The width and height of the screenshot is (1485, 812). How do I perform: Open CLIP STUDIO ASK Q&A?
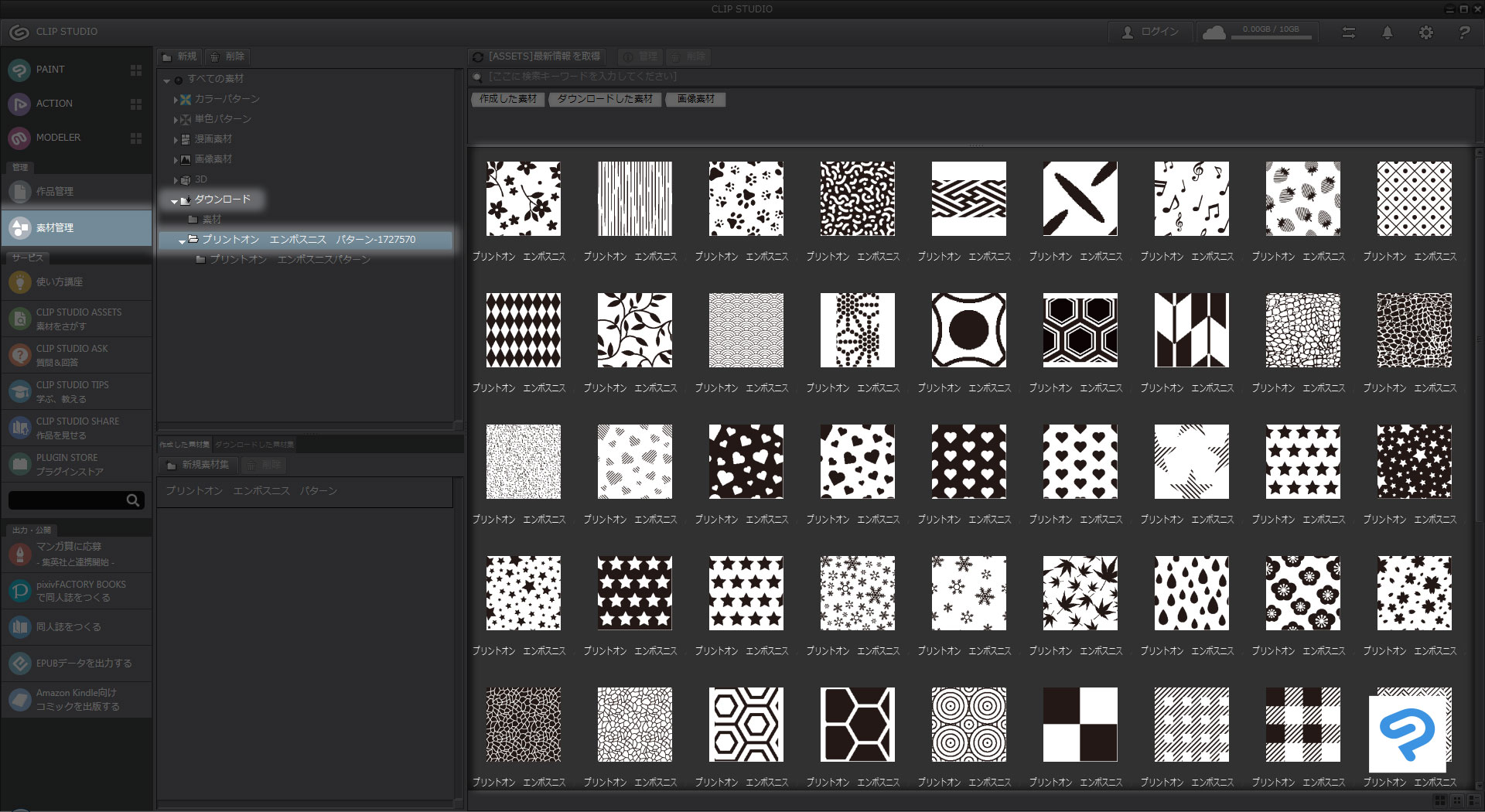point(77,355)
